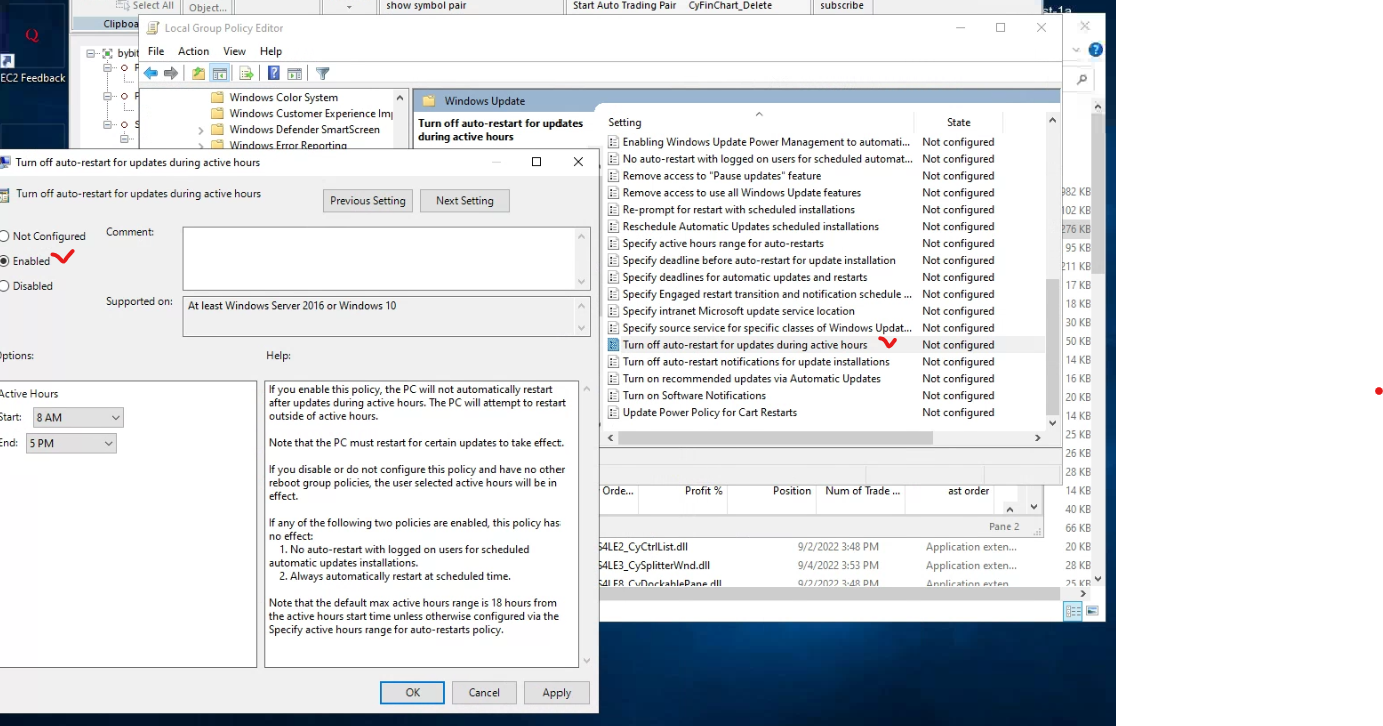The height and width of the screenshot is (726, 1383).
Task: Open the Action menu
Action: [194, 51]
